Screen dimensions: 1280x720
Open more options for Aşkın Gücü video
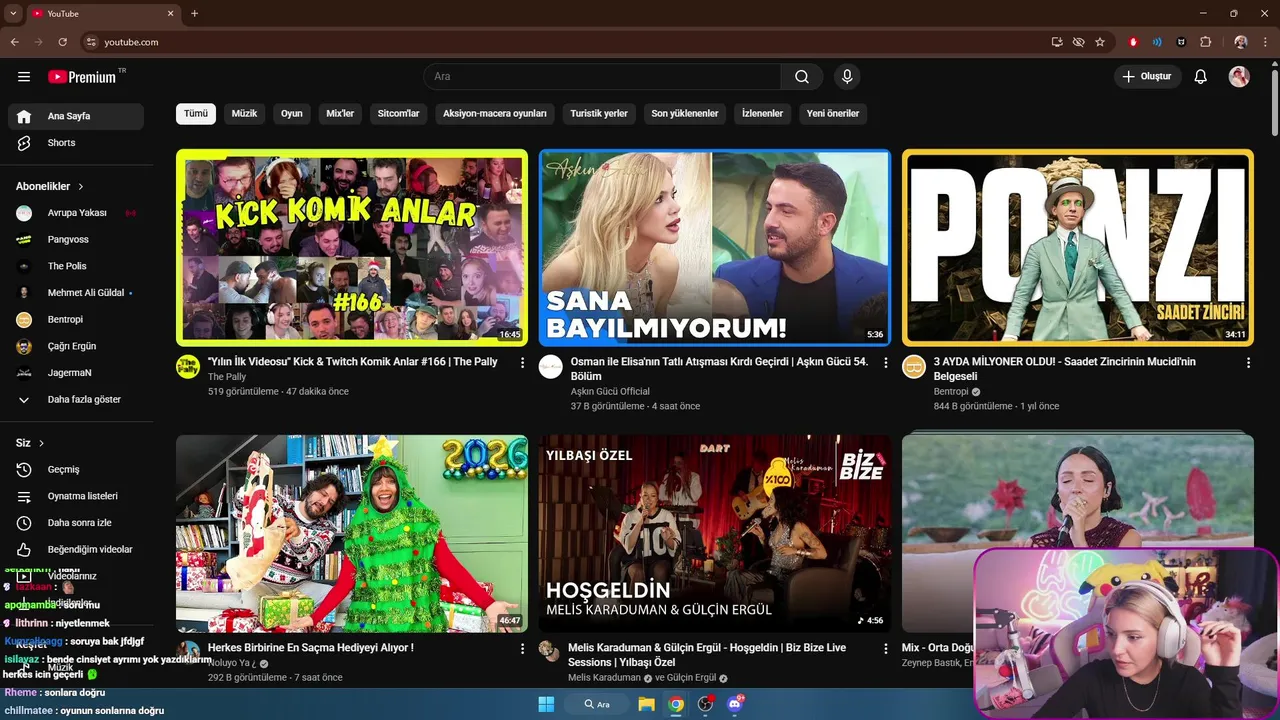(885, 363)
